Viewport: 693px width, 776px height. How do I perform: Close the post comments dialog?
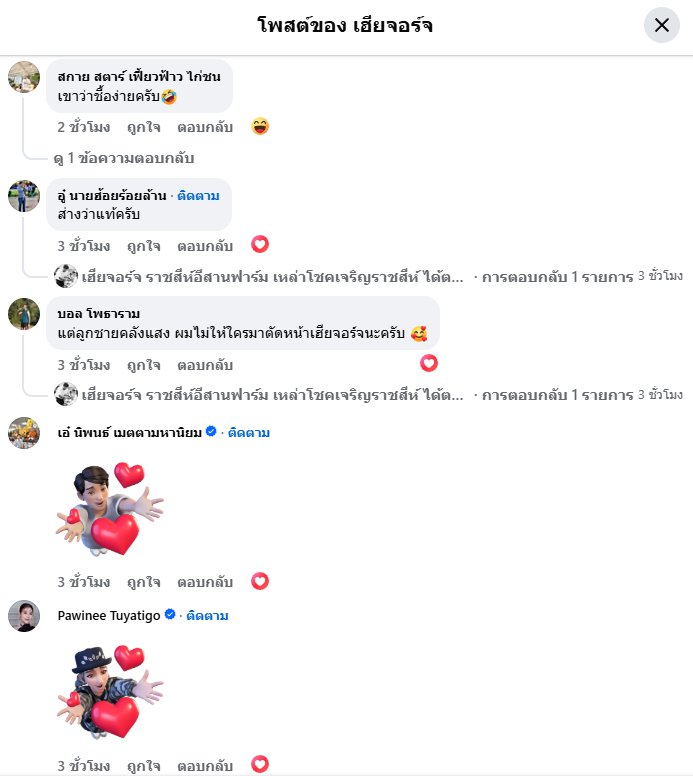661,25
